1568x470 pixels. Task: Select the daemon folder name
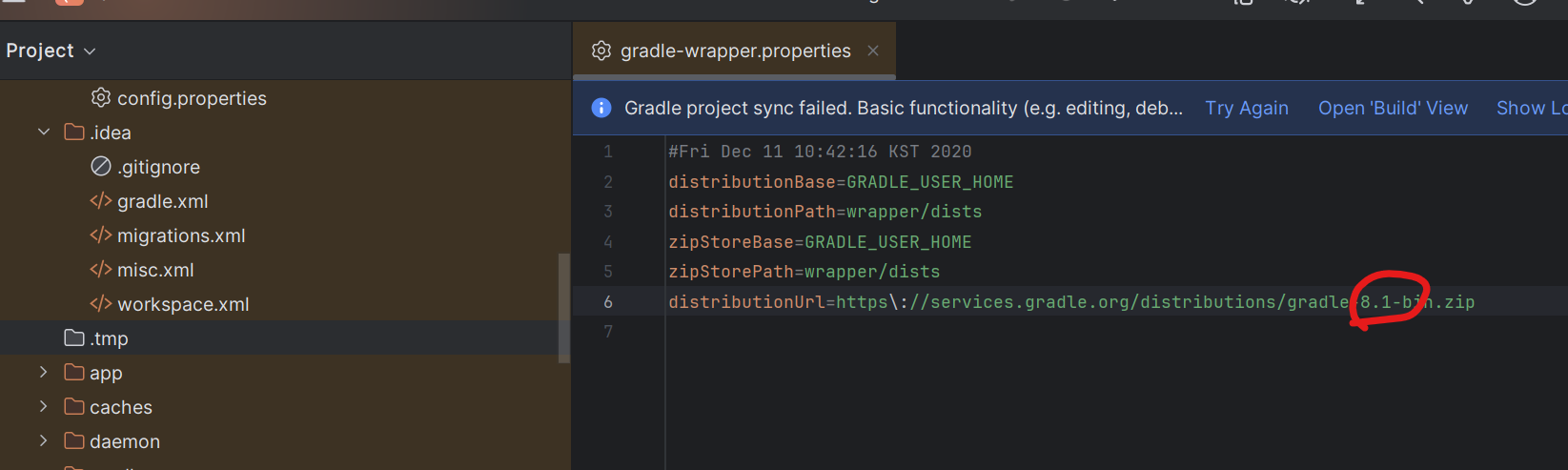[125, 441]
